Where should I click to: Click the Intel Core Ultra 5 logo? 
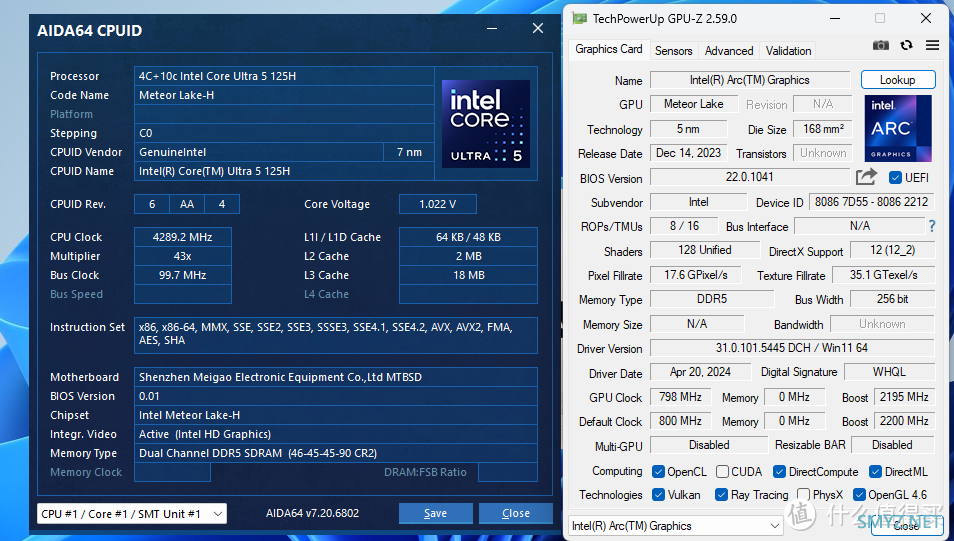486,124
